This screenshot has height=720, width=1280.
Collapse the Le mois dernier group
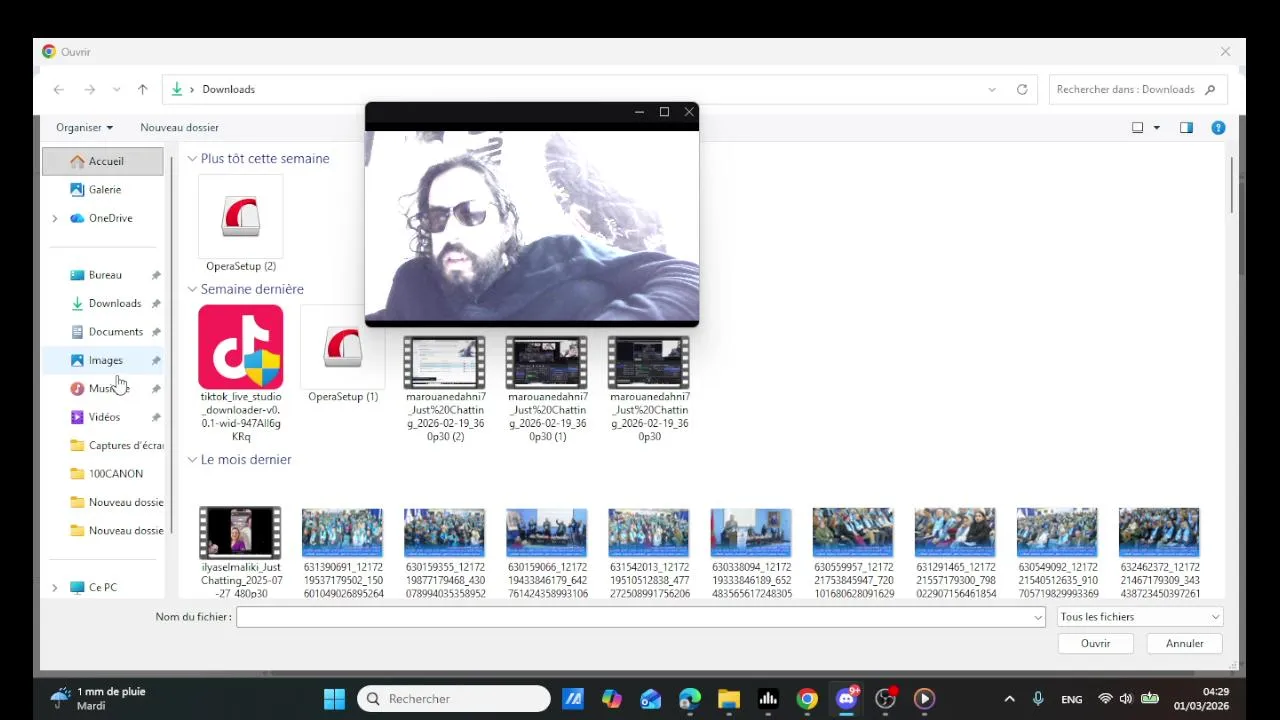(x=192, y=460)
